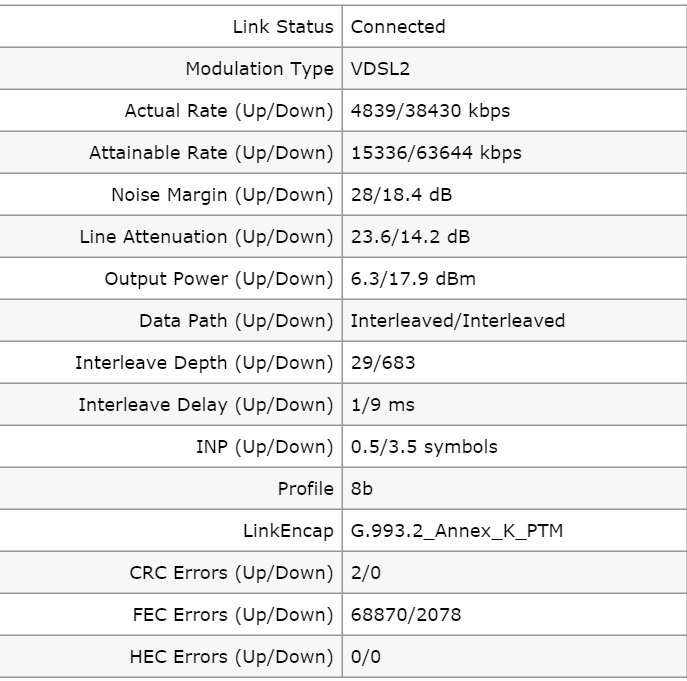Select the G.993.2_Annex_K_PTM value
687x681 pixels.
pyautogui.click(x=457, y=531)
